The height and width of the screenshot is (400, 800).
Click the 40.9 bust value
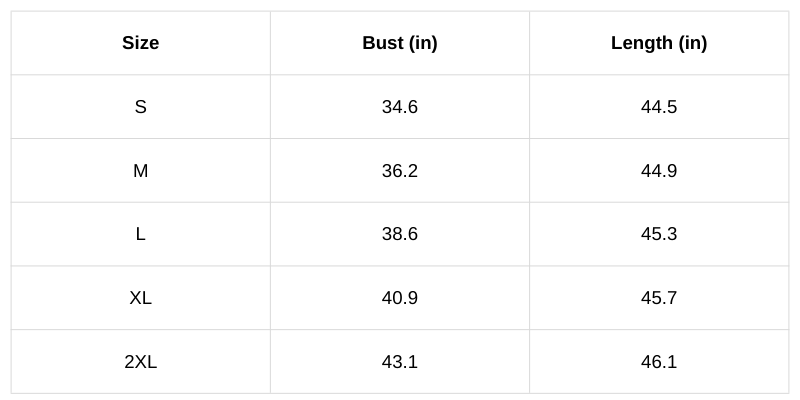(399, 298)
